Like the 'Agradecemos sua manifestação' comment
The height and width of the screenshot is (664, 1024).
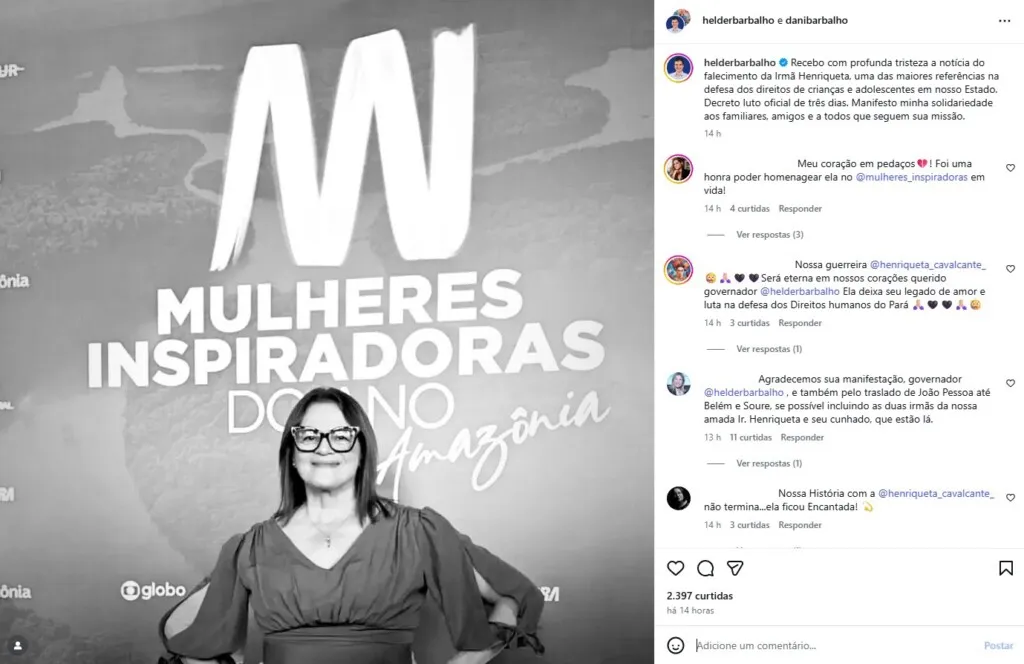click(1010, 383)
